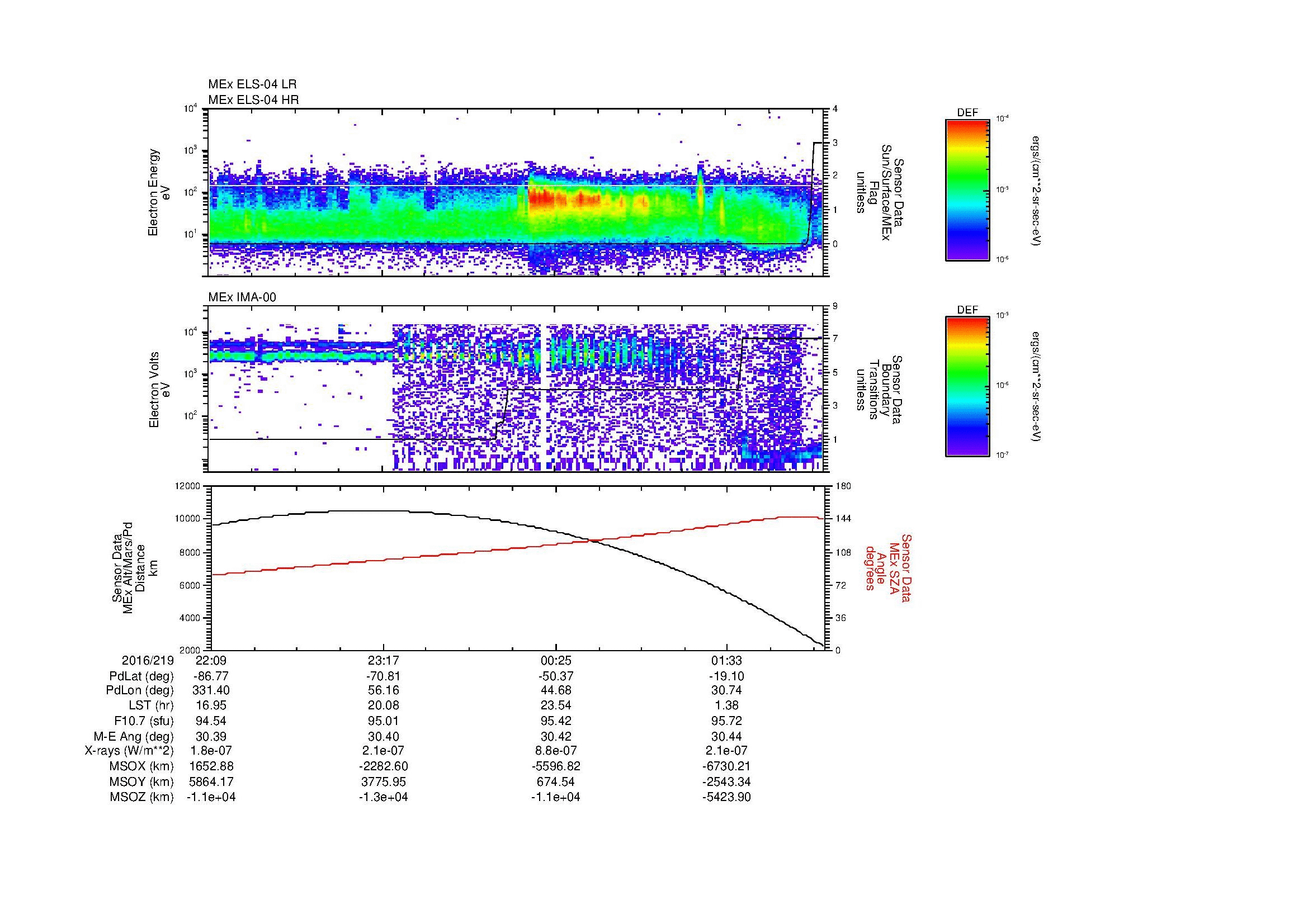Click the 'Electron Energy eV' axis label
Viewport: 1308px width, 924px height.
click(x=159, y=192)
